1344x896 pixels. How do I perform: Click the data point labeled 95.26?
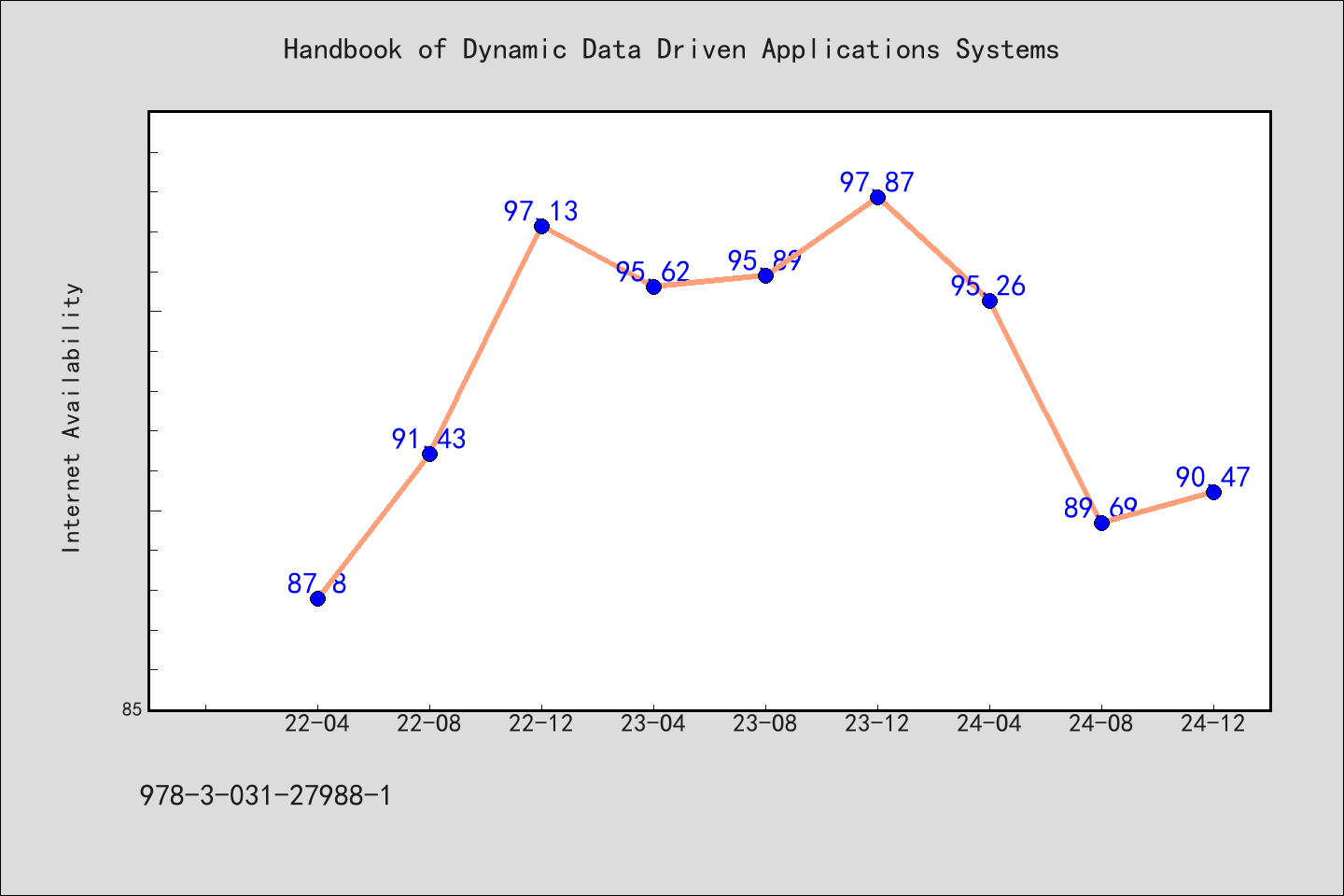tap(989, 301)
